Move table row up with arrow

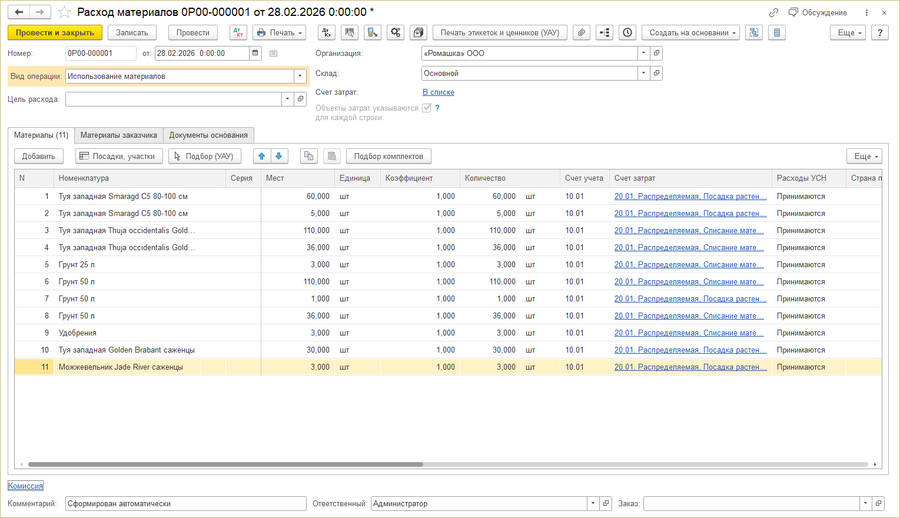coord(261,156)
